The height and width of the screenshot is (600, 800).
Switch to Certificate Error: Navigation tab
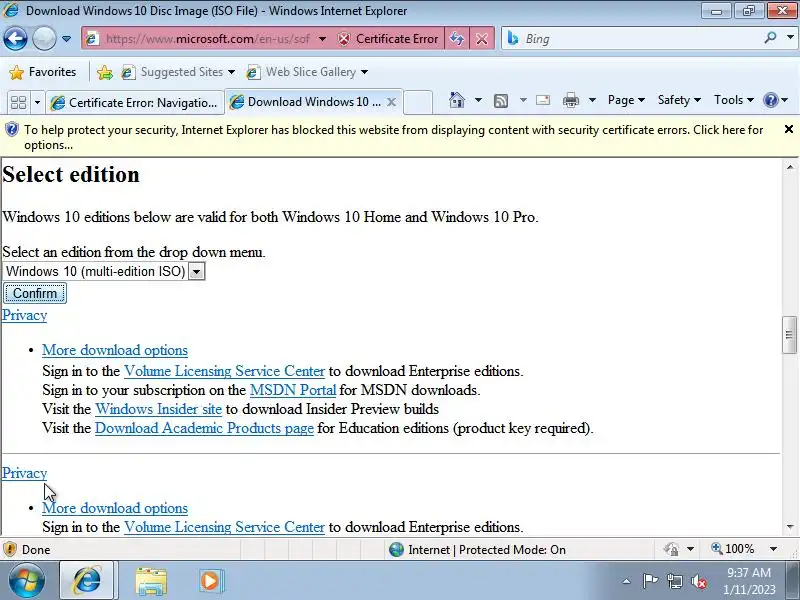pos(135,103)
